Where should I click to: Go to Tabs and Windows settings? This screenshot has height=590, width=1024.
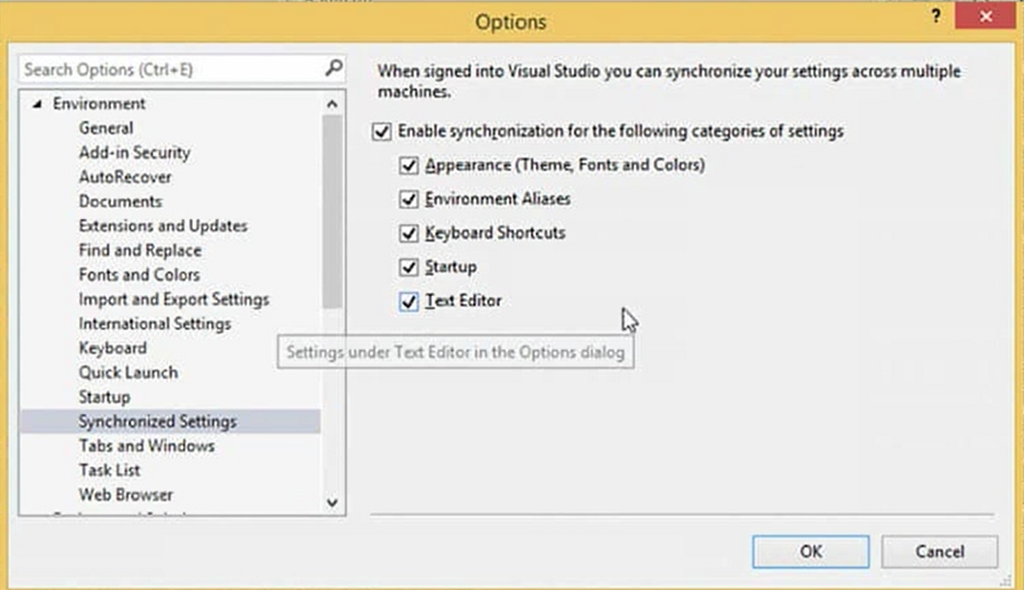pos(146,446)
